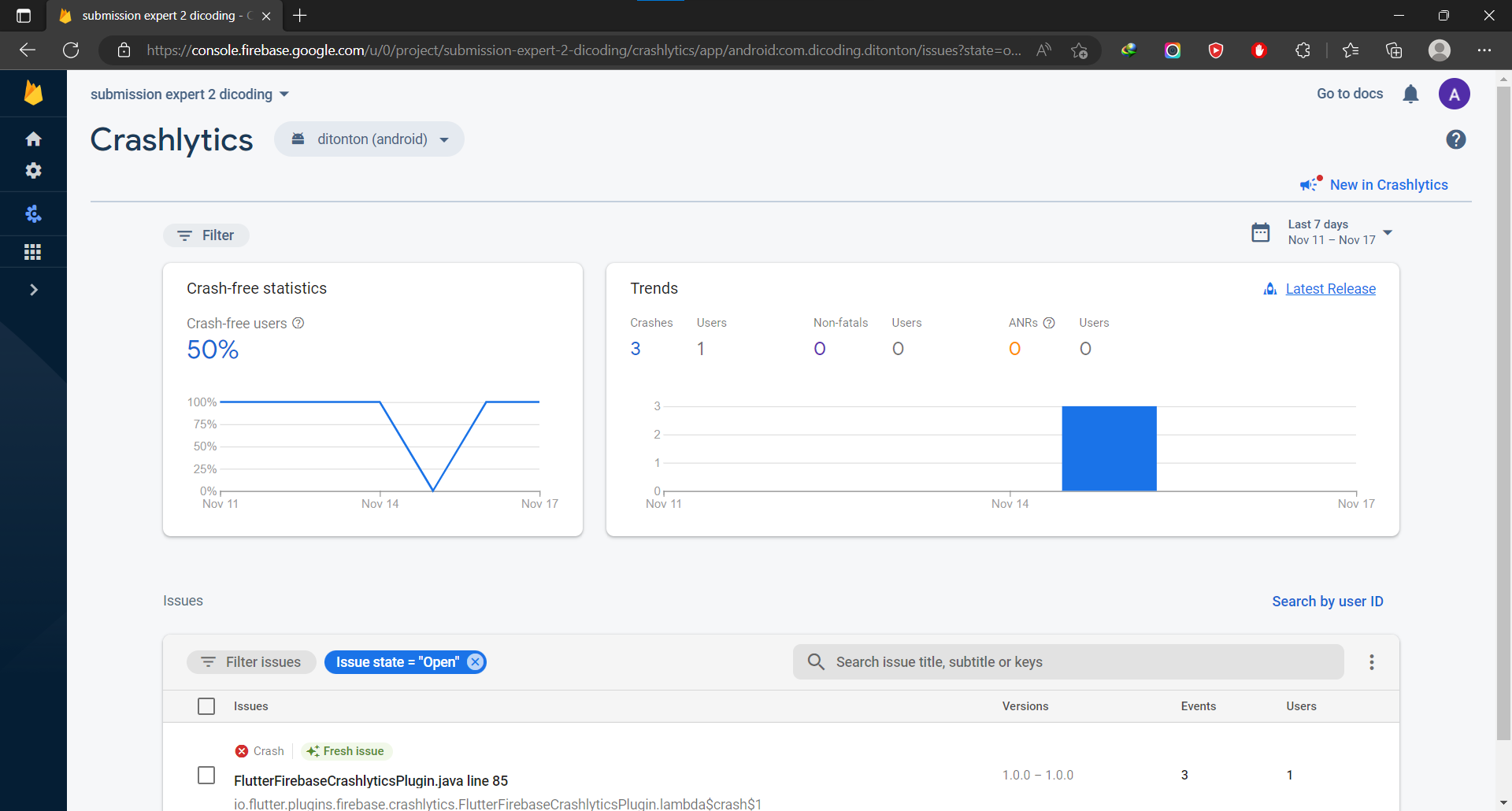
Task: Select the Crashlytics icon in sidebar
Action: [x=34, y=213]
